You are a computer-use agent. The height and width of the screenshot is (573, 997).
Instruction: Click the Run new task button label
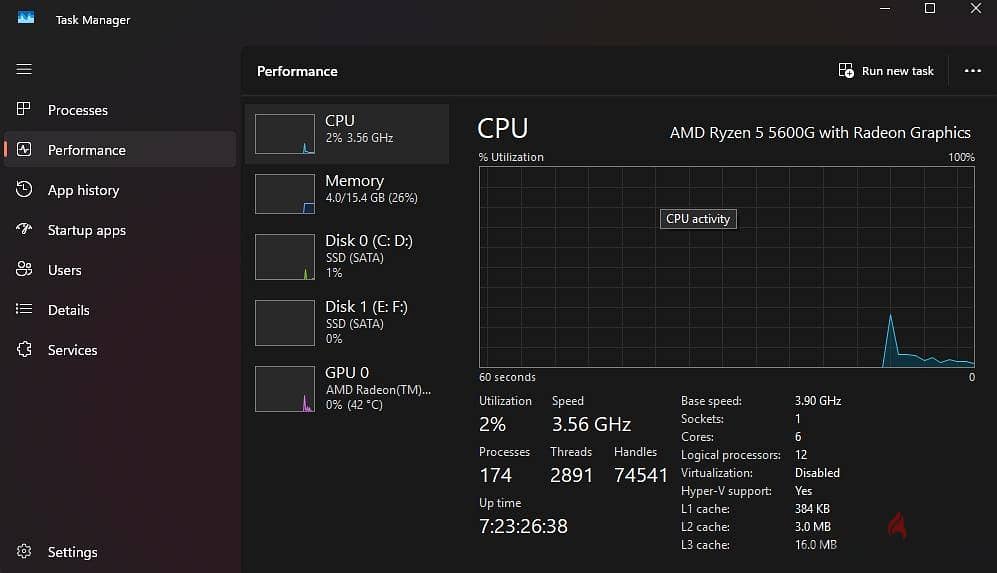pyautogui.click(x=897, y=71)
